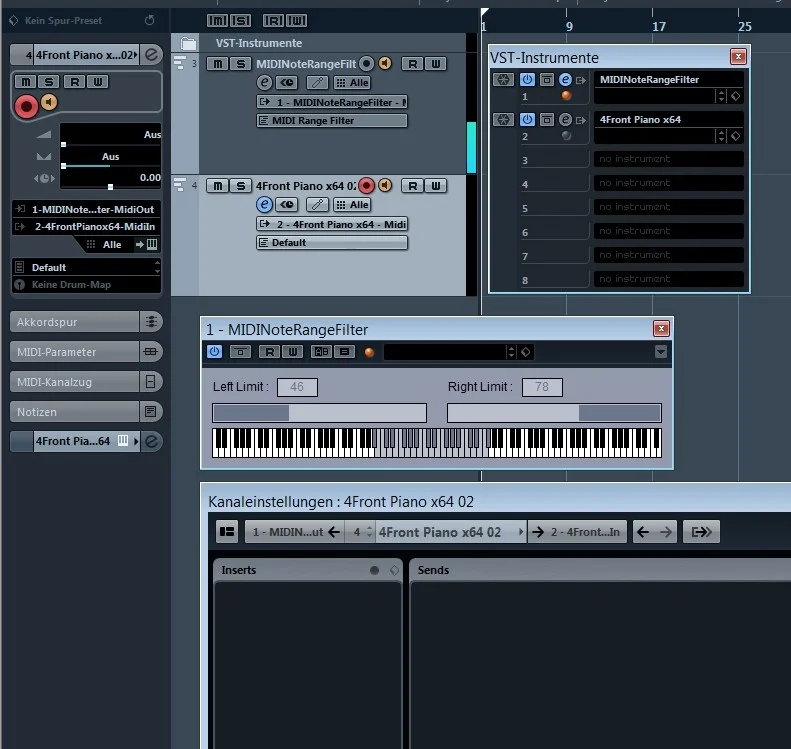This screenshot has height=749, width=791.
Task: Turn off power for 4Front Piano x64 instrument
Action: coord(528,119)
